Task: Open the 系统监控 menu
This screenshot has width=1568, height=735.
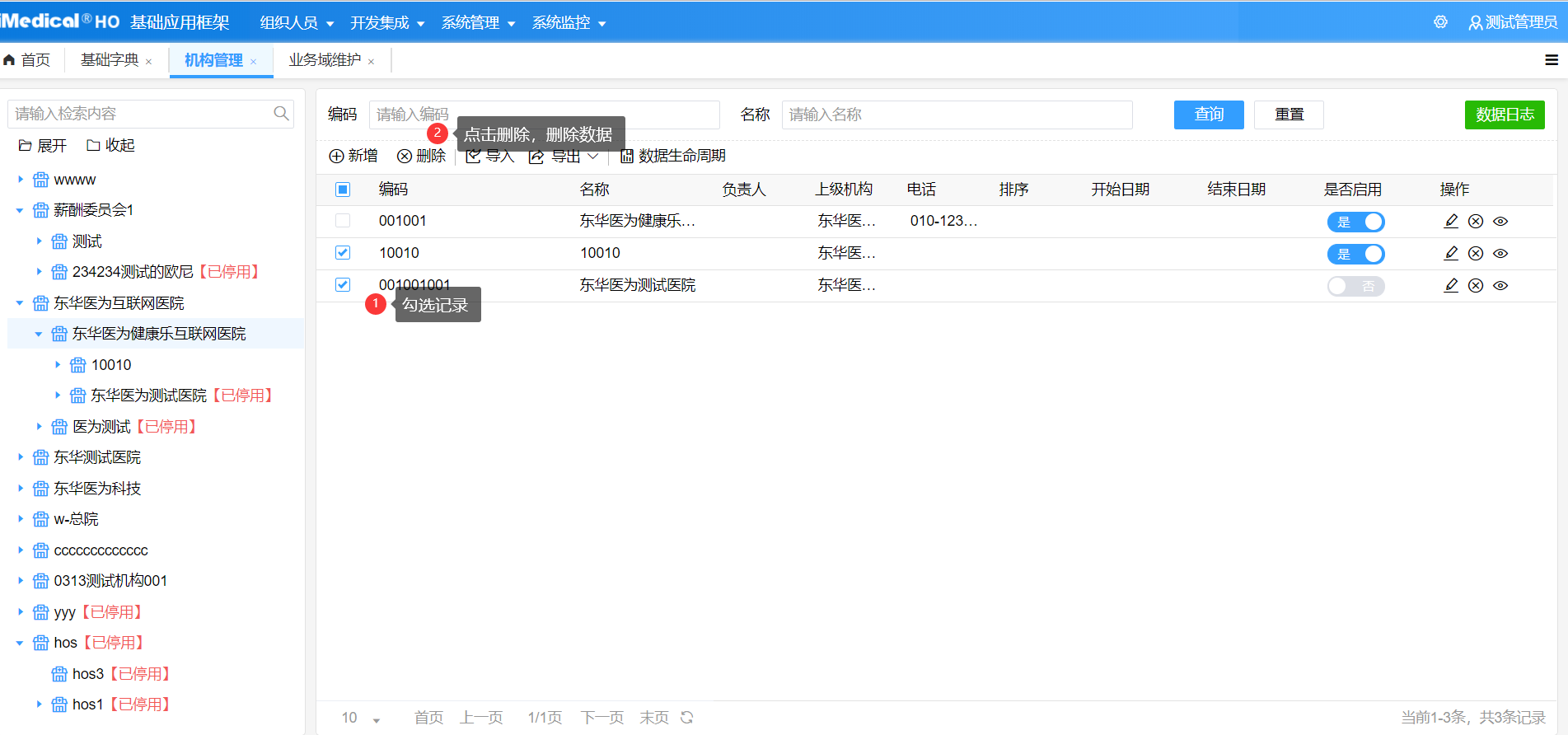Action: (x=569, y=22)
